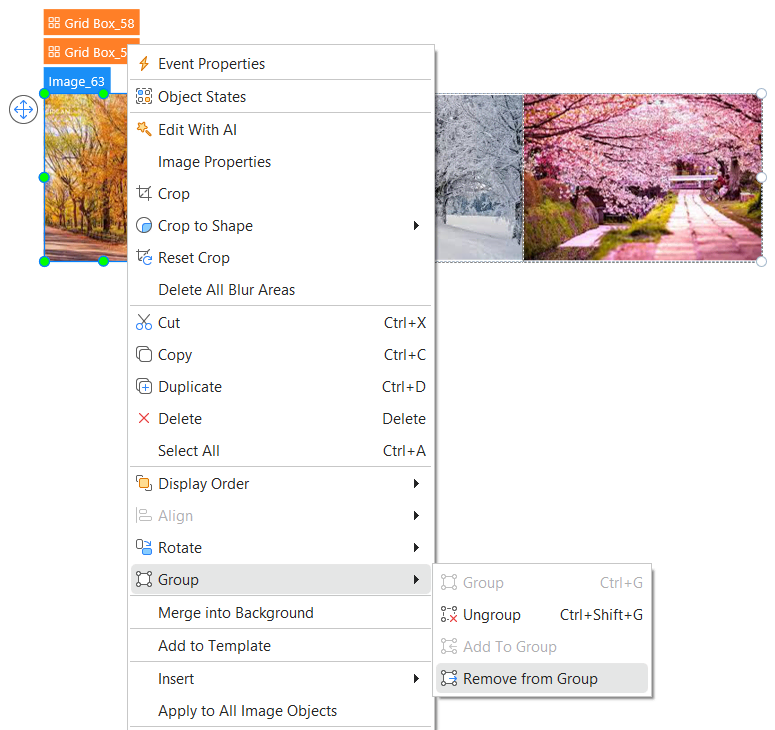Screen dimensions: 775x730
Task: Expand the Crop to Shape submenu
Action: pyautogui.click(x=416, y=226)
